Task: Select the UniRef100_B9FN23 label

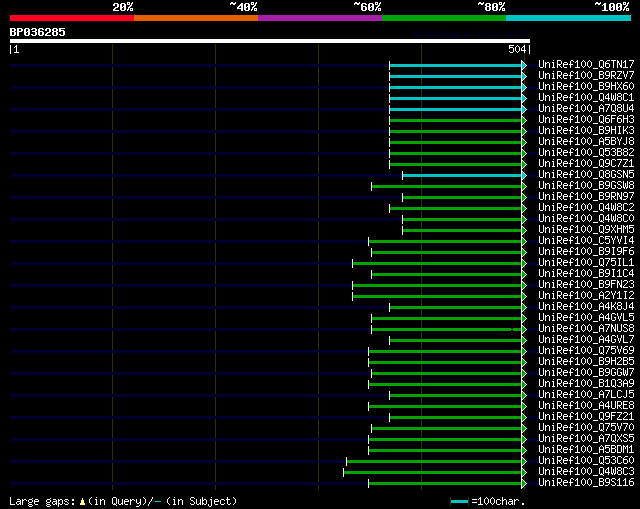Action: (586, 285)
